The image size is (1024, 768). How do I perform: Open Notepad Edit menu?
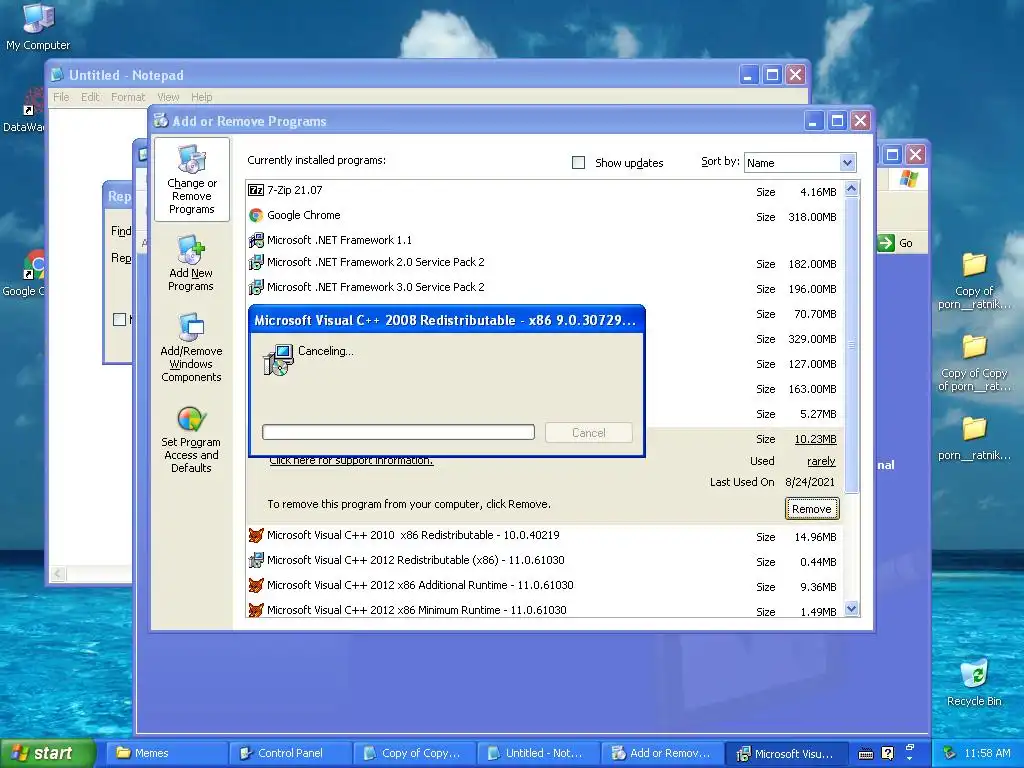point(90,97)
